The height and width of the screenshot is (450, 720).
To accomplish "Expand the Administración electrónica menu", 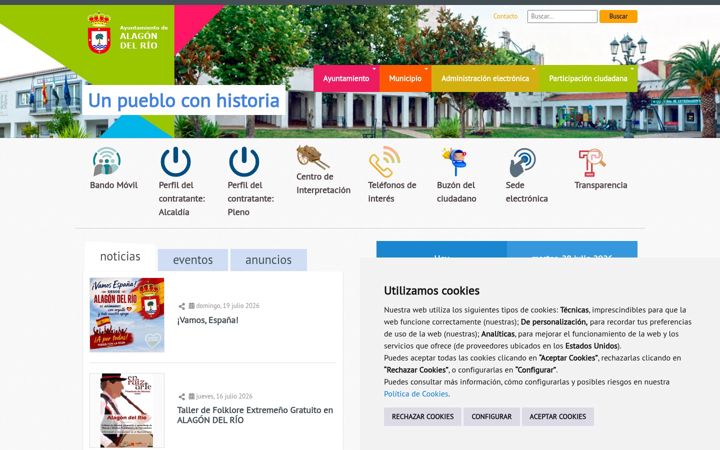I will [485, 79].
